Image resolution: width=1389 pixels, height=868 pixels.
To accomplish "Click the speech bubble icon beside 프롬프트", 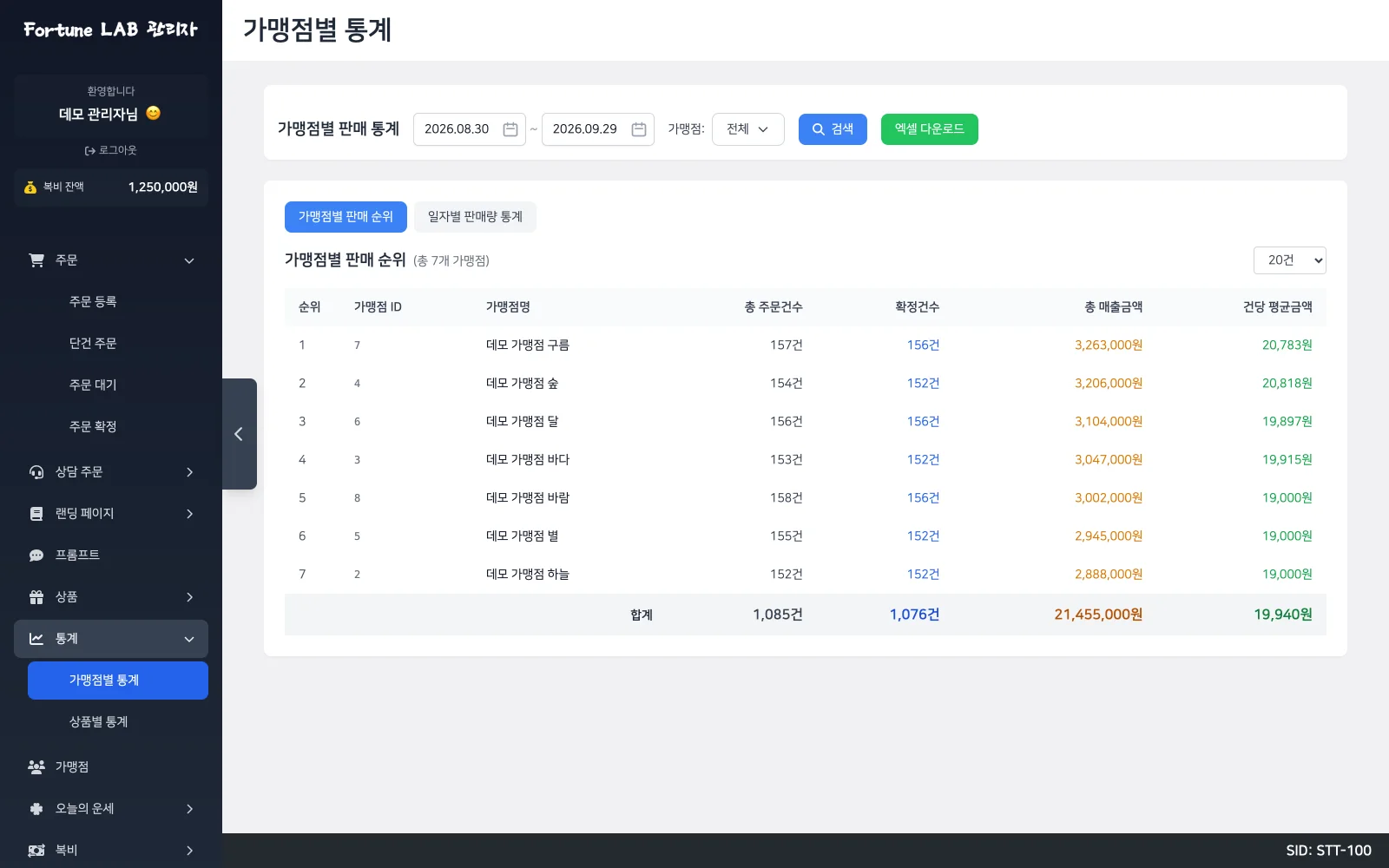I will [x=36, y=556].
